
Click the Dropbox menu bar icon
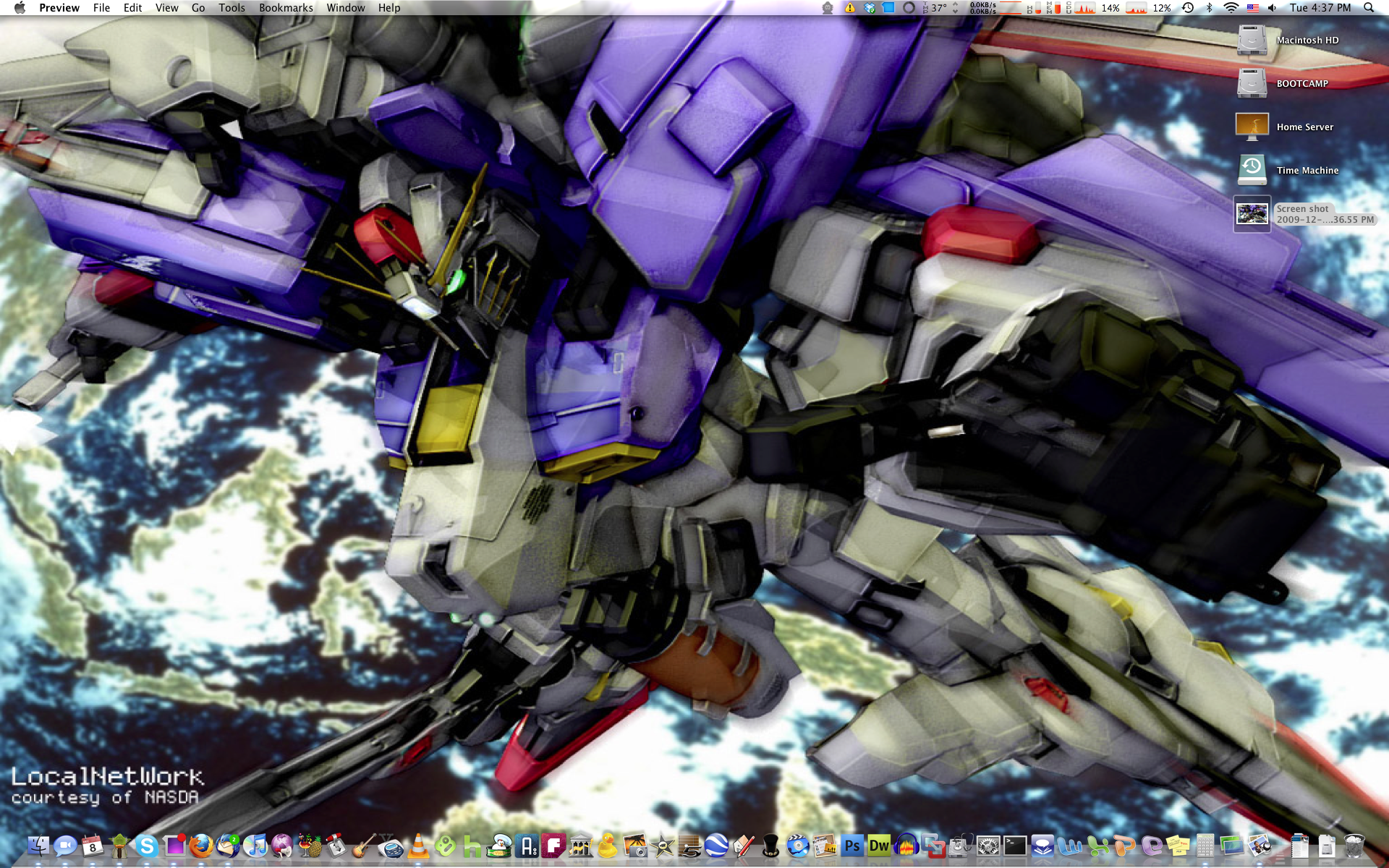pyautogui.click(x=870, y=8)
